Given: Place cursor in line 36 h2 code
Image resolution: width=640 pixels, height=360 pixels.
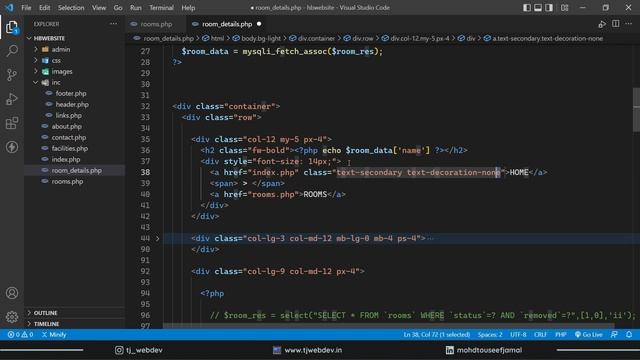Looking at the screenshot, I should (x=334, y=151).
